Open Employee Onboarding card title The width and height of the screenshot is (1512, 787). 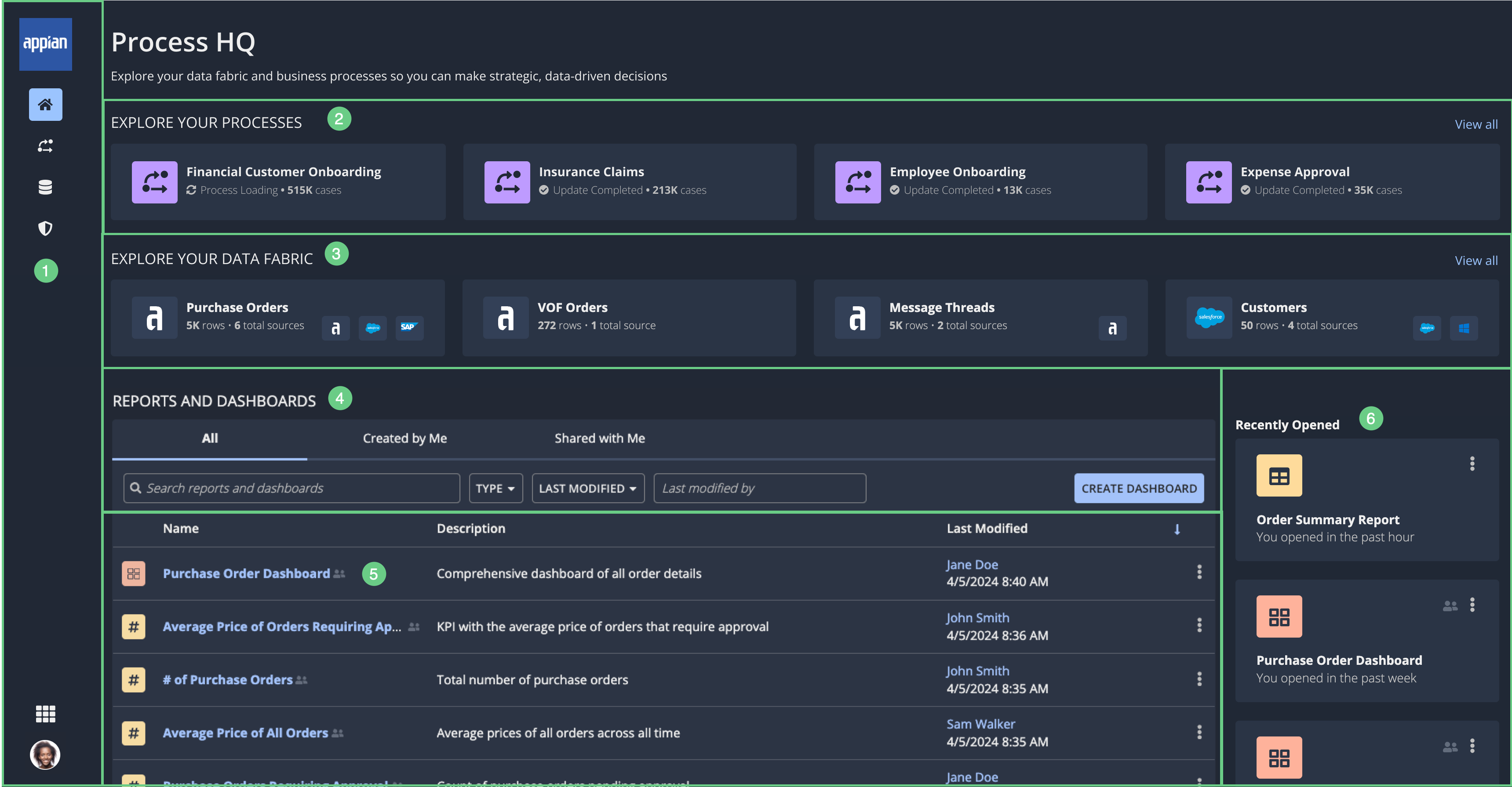[x=957, y=172]
